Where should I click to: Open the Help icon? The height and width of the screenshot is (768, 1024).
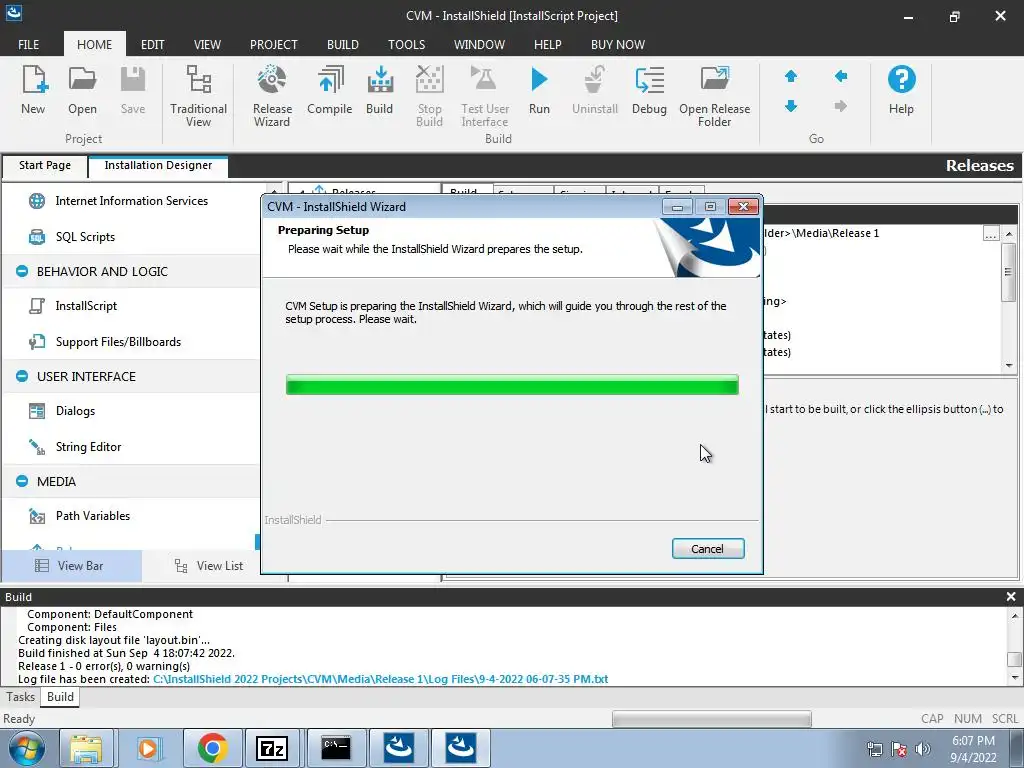point(901,90)
